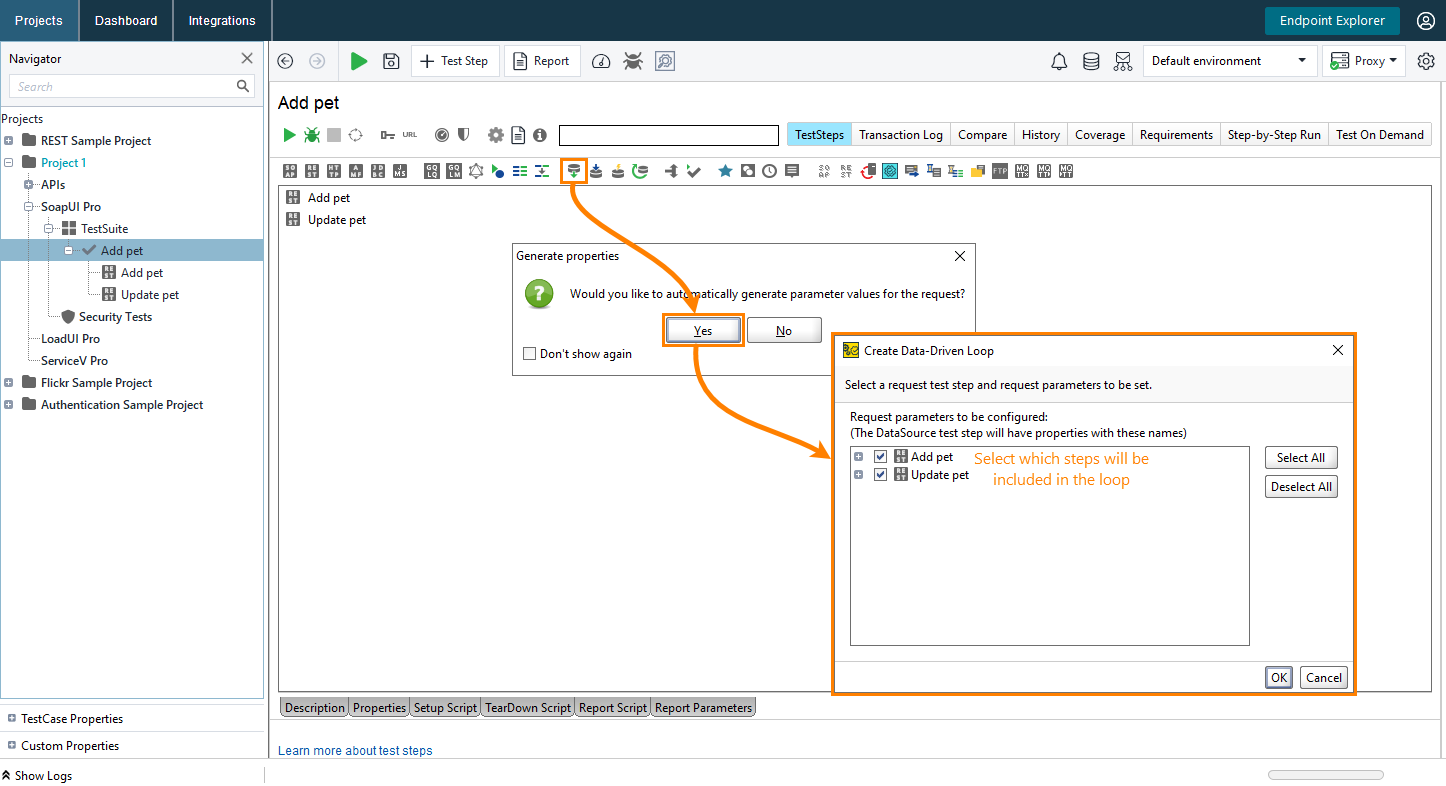Click the Save floppy disk icon
The width and height of the screenshot is (1446, 786).
pyautogui.click(x=391, y=61)
